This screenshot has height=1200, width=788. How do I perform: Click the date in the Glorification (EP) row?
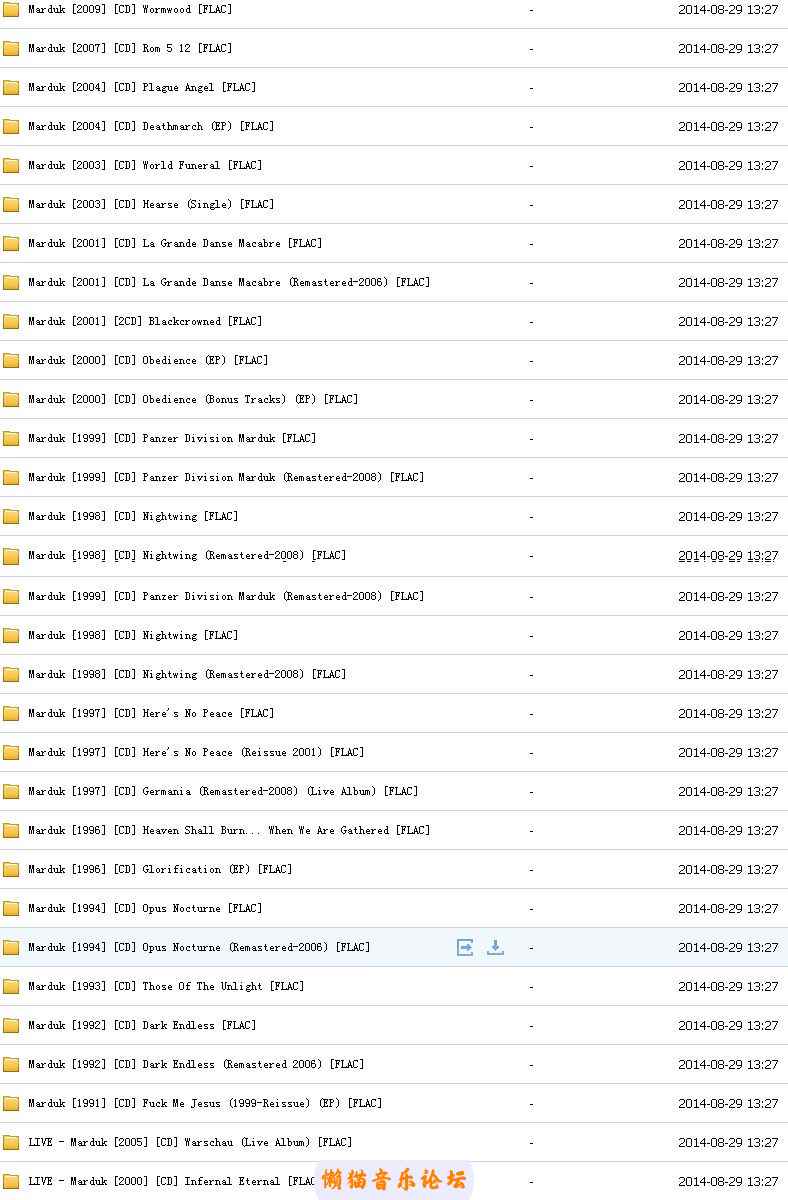tap(728, 869)
